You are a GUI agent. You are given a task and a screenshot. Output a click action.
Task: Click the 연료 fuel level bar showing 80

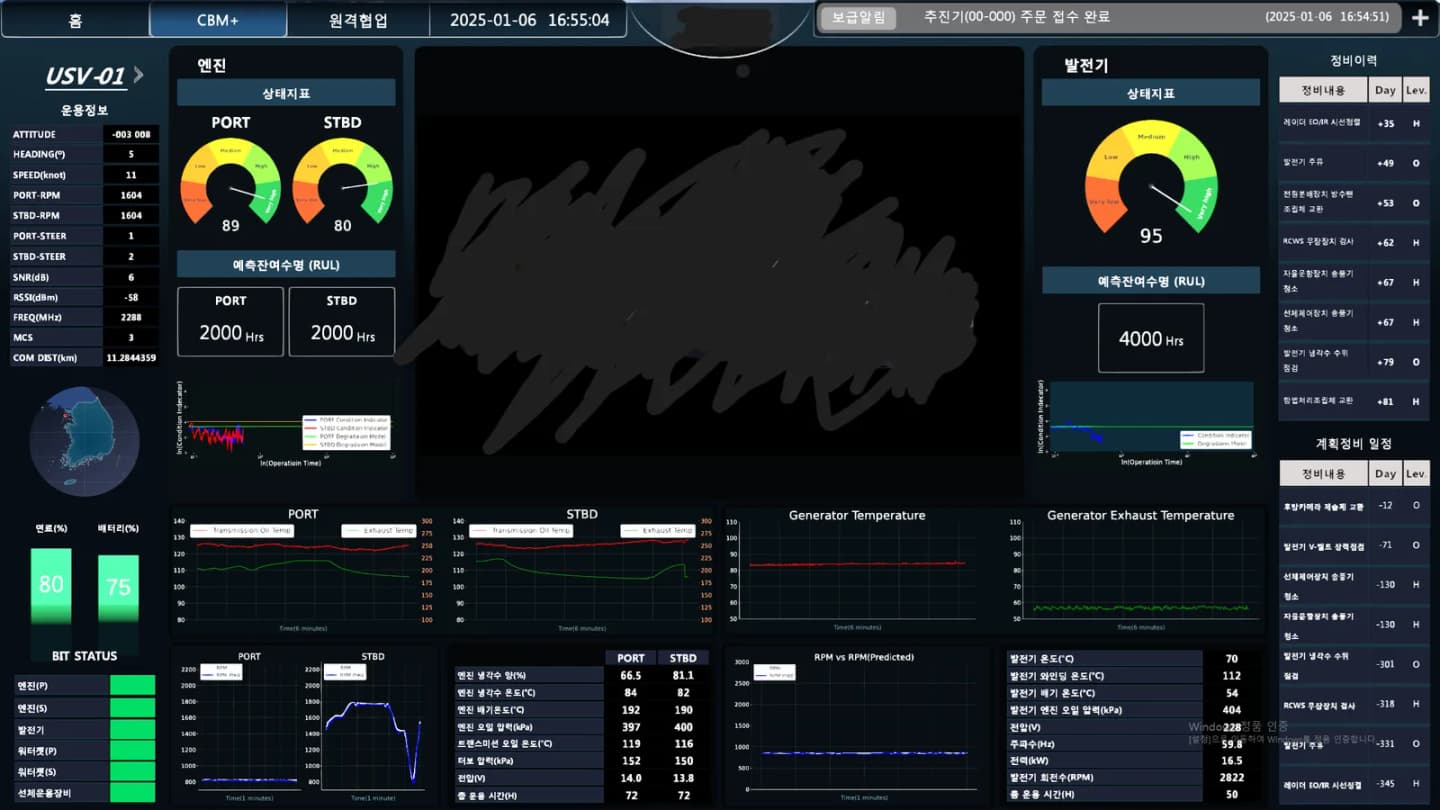click(x=51, y=586)
